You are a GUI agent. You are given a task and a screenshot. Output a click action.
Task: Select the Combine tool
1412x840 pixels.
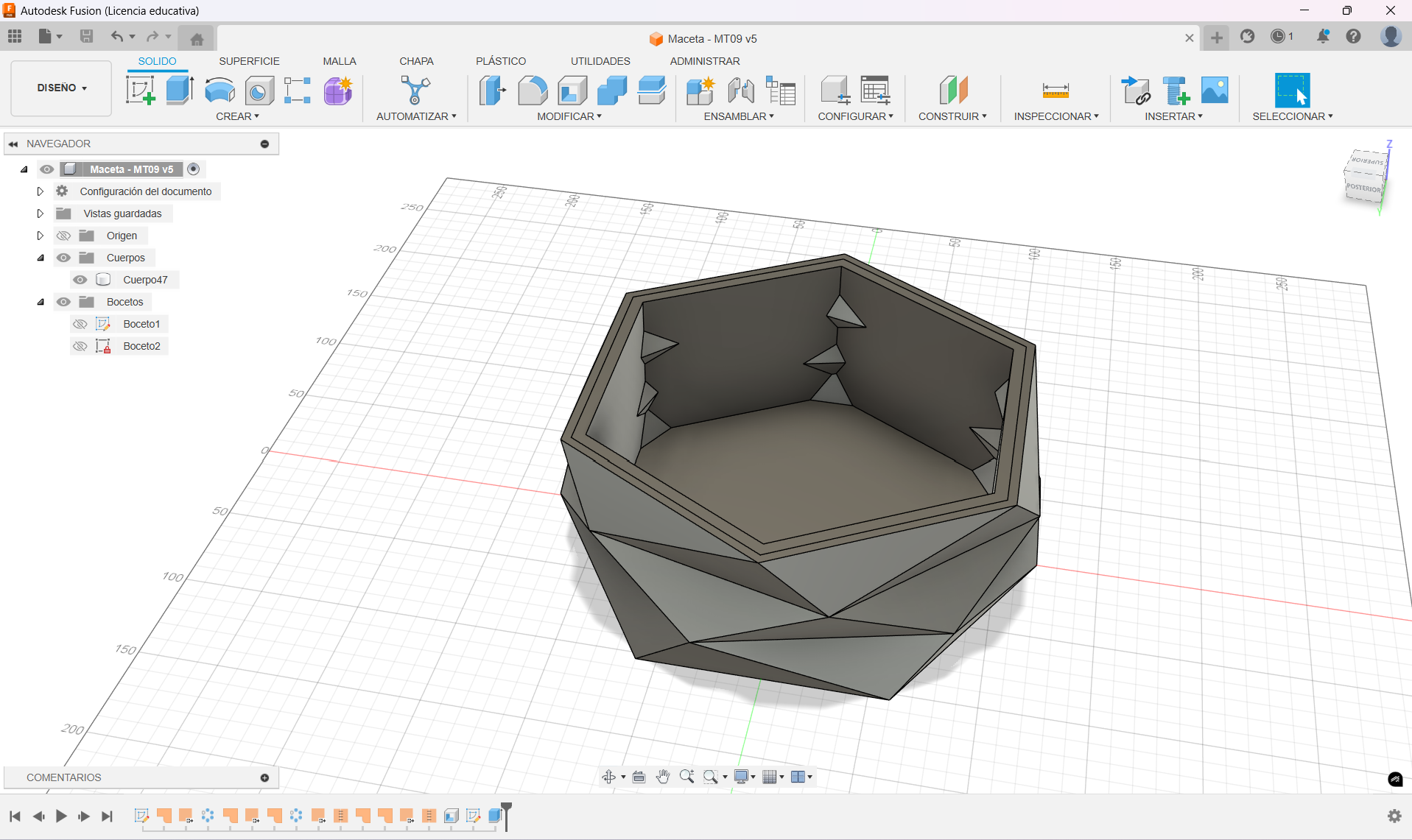[612, 91]
